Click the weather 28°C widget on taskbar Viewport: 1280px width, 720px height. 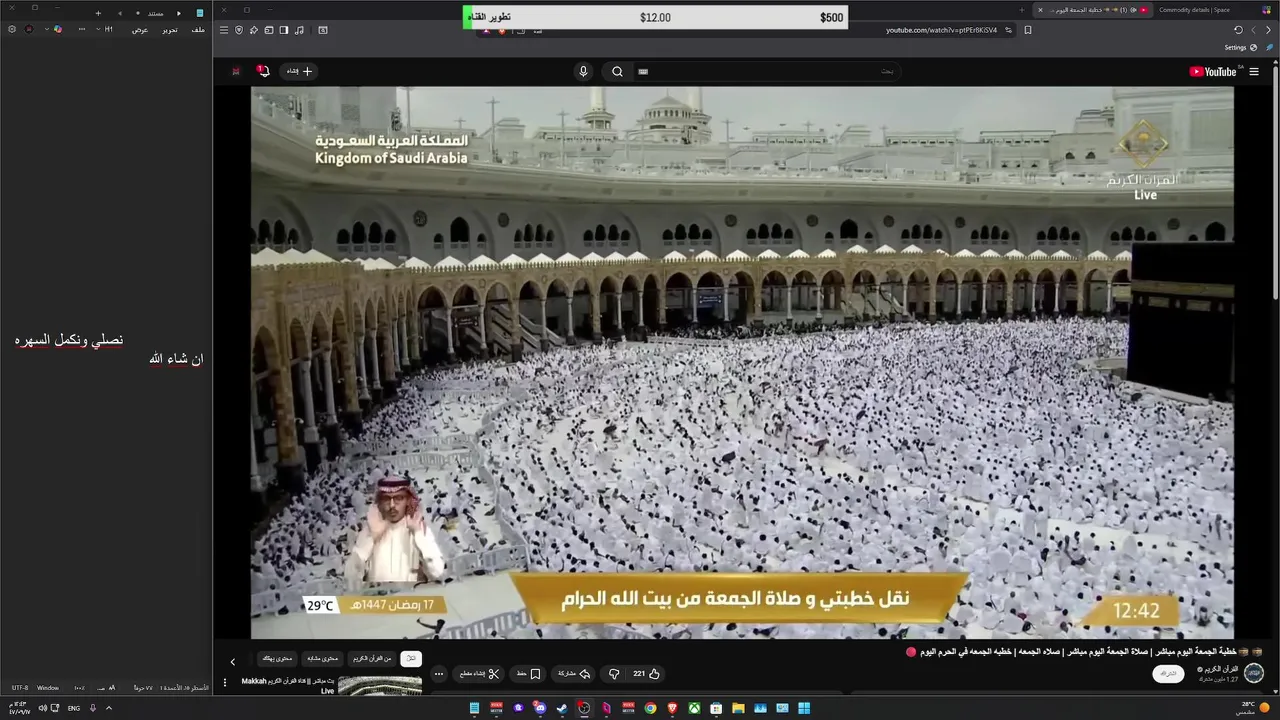1252,707
